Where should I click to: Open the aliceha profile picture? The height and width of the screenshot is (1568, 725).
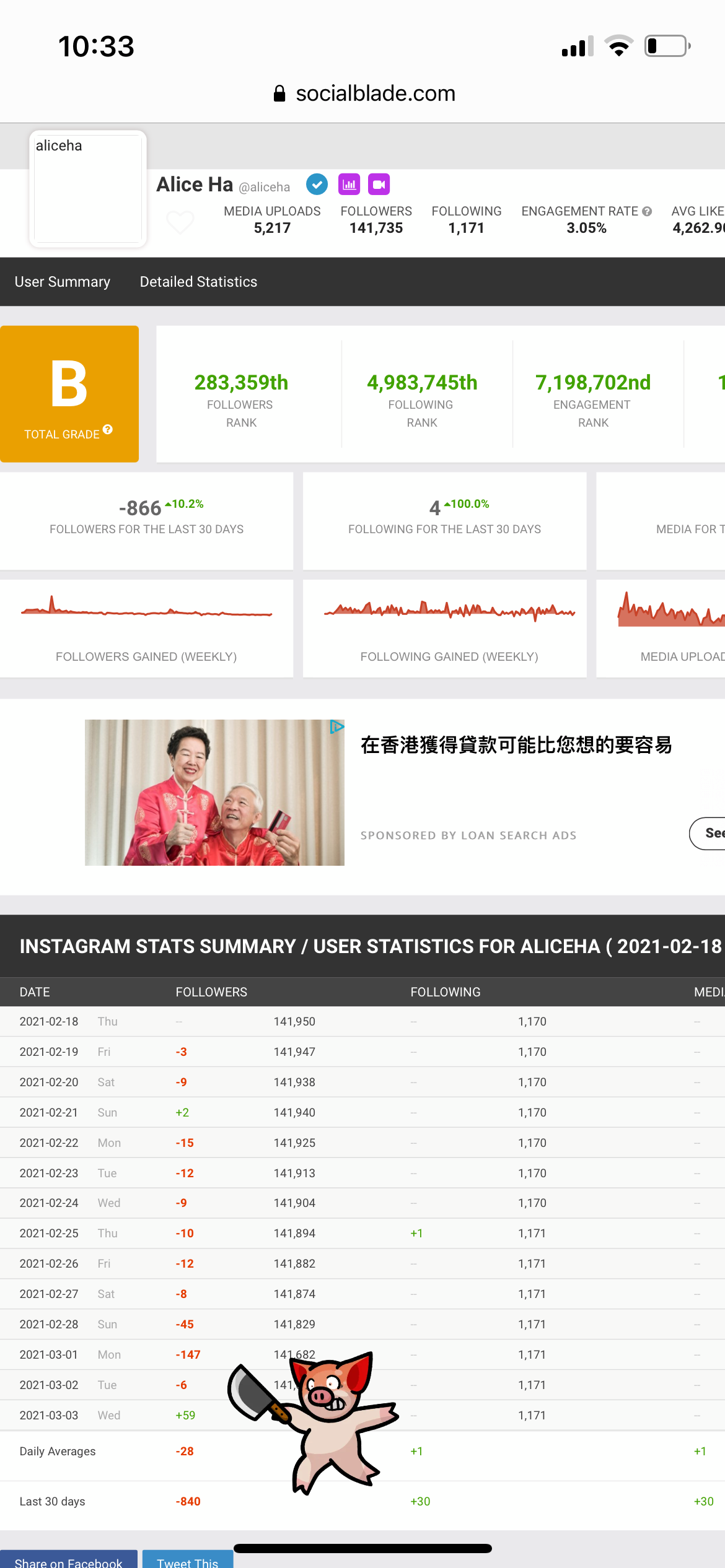pyautogui.click(x=88, y=189)
